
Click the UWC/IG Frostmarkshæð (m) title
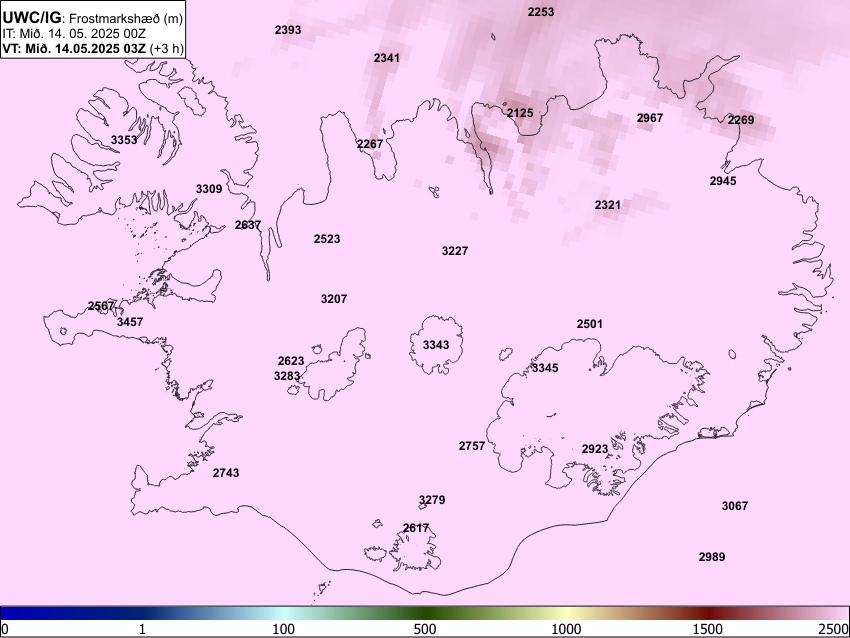pos(93,17)
